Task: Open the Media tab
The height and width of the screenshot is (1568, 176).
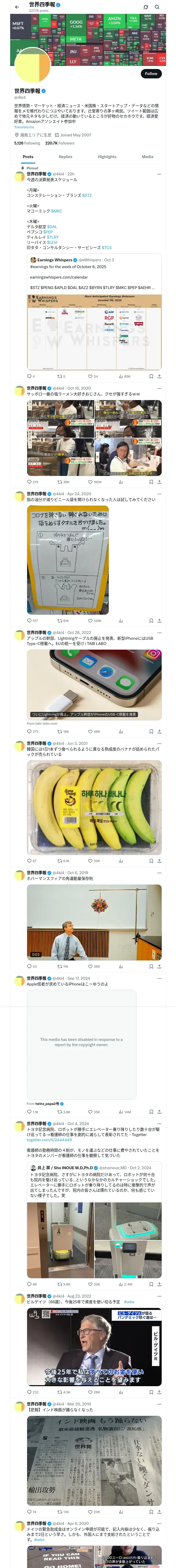Action: pos(148,157)
